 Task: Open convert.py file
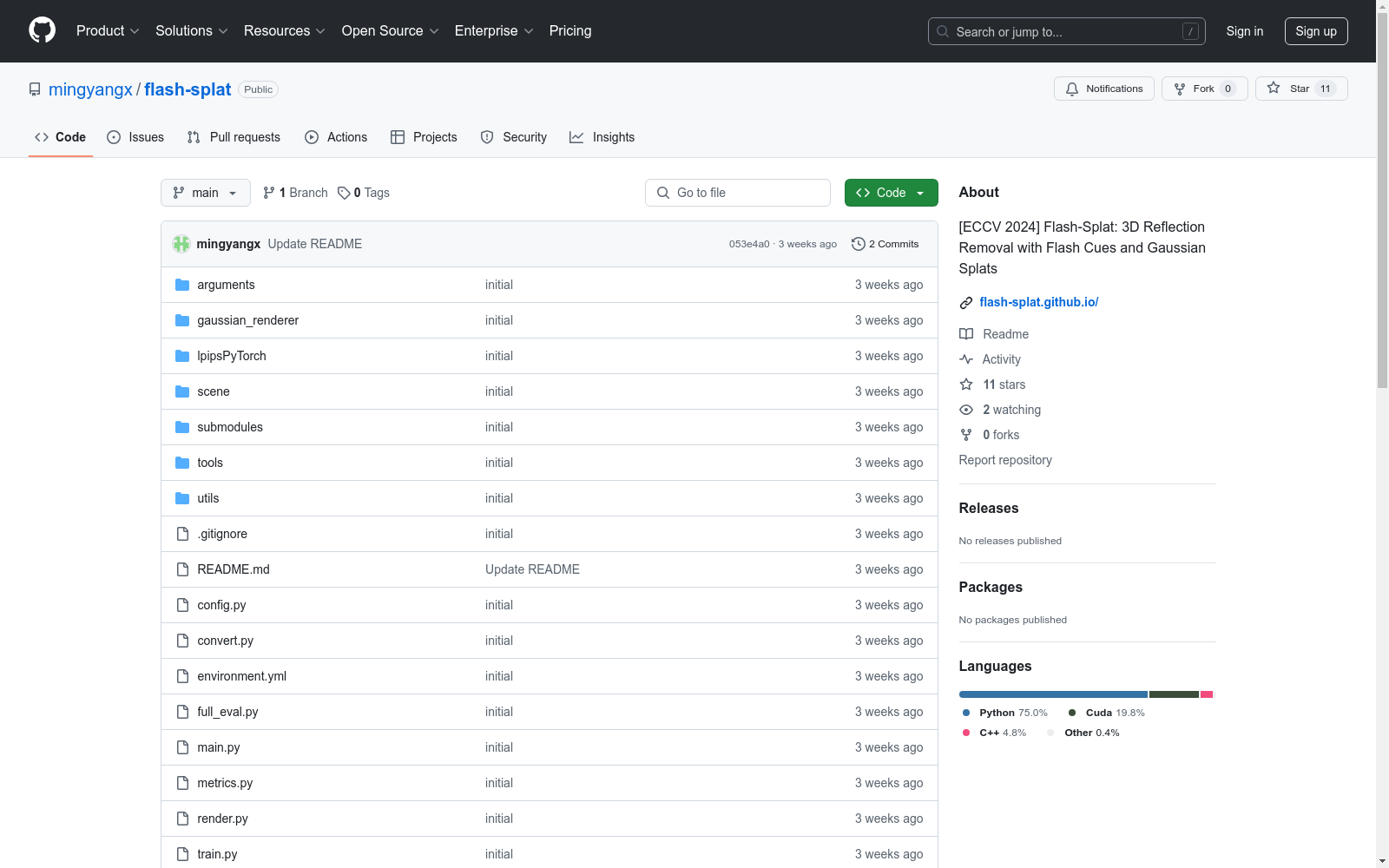coord(225,641)
